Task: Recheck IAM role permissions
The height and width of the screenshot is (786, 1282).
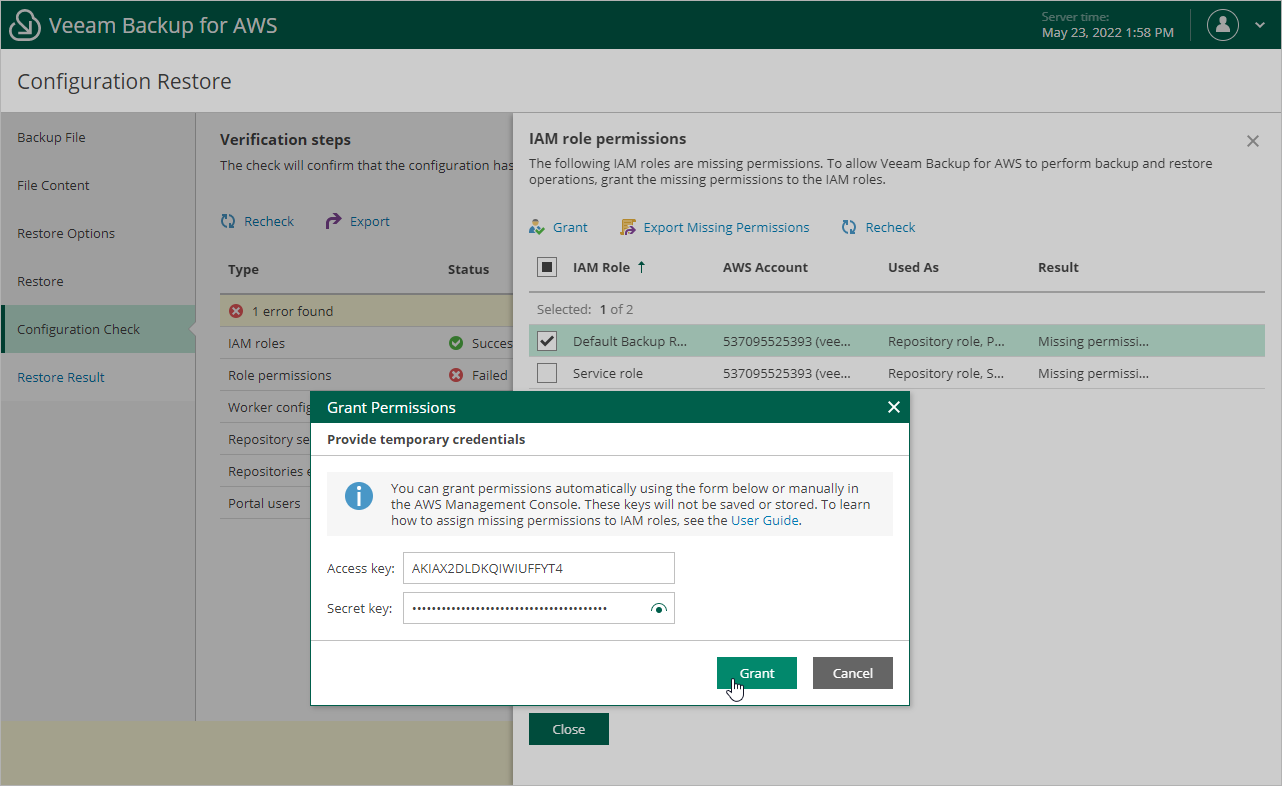Action: pyautogui.click(x=877, y=227)
